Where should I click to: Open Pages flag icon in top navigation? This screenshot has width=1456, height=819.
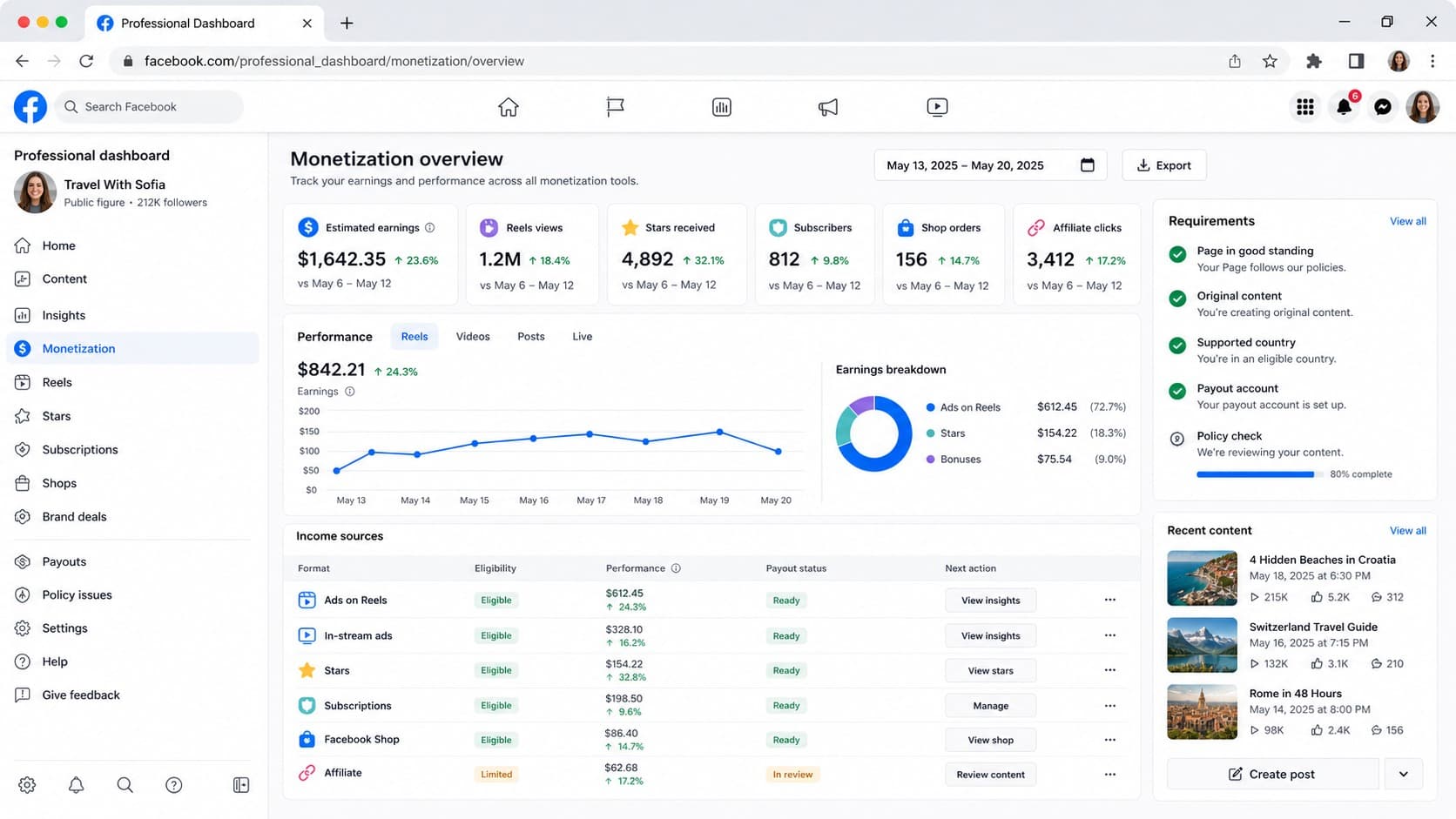pyautogui.click(x=615, y=107)
